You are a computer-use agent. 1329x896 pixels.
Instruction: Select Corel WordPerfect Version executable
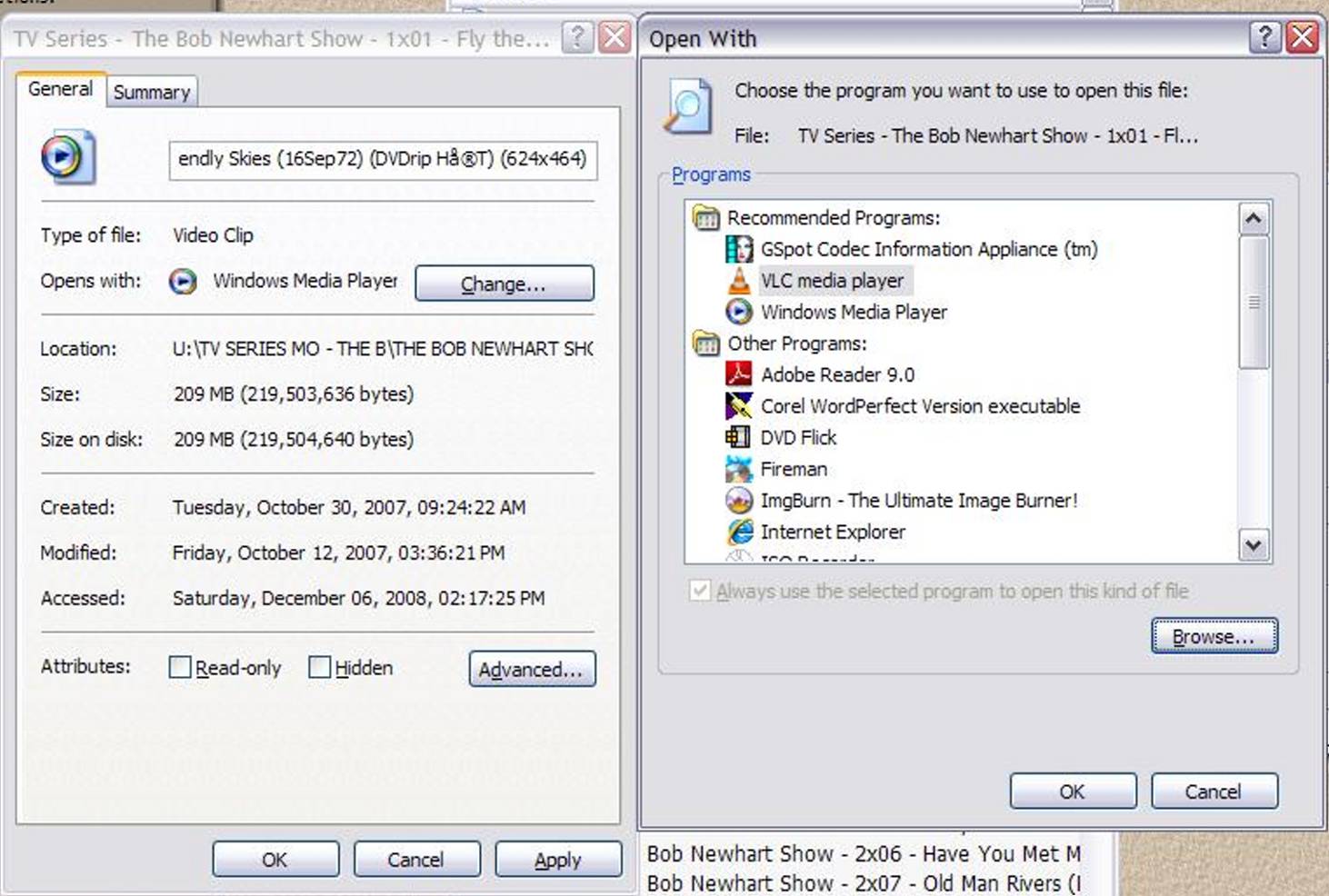click(x=920, y=406)
